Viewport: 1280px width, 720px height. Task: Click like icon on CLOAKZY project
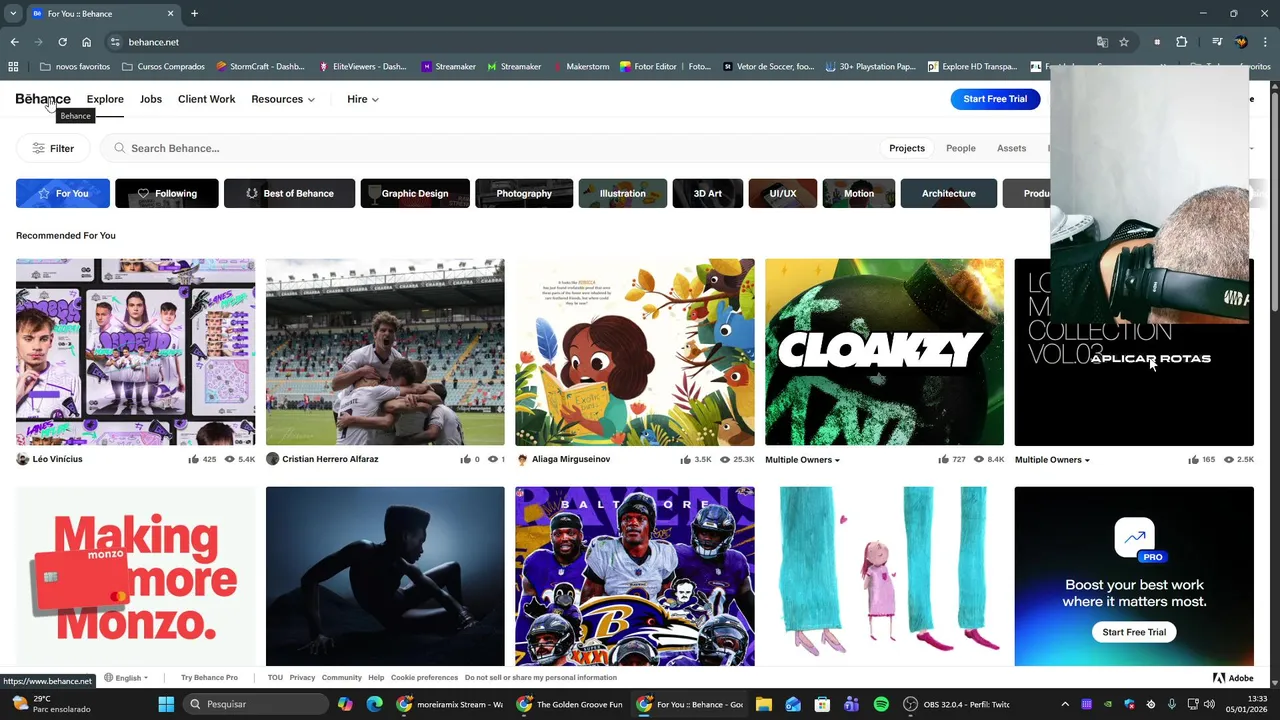coord(943,459)
